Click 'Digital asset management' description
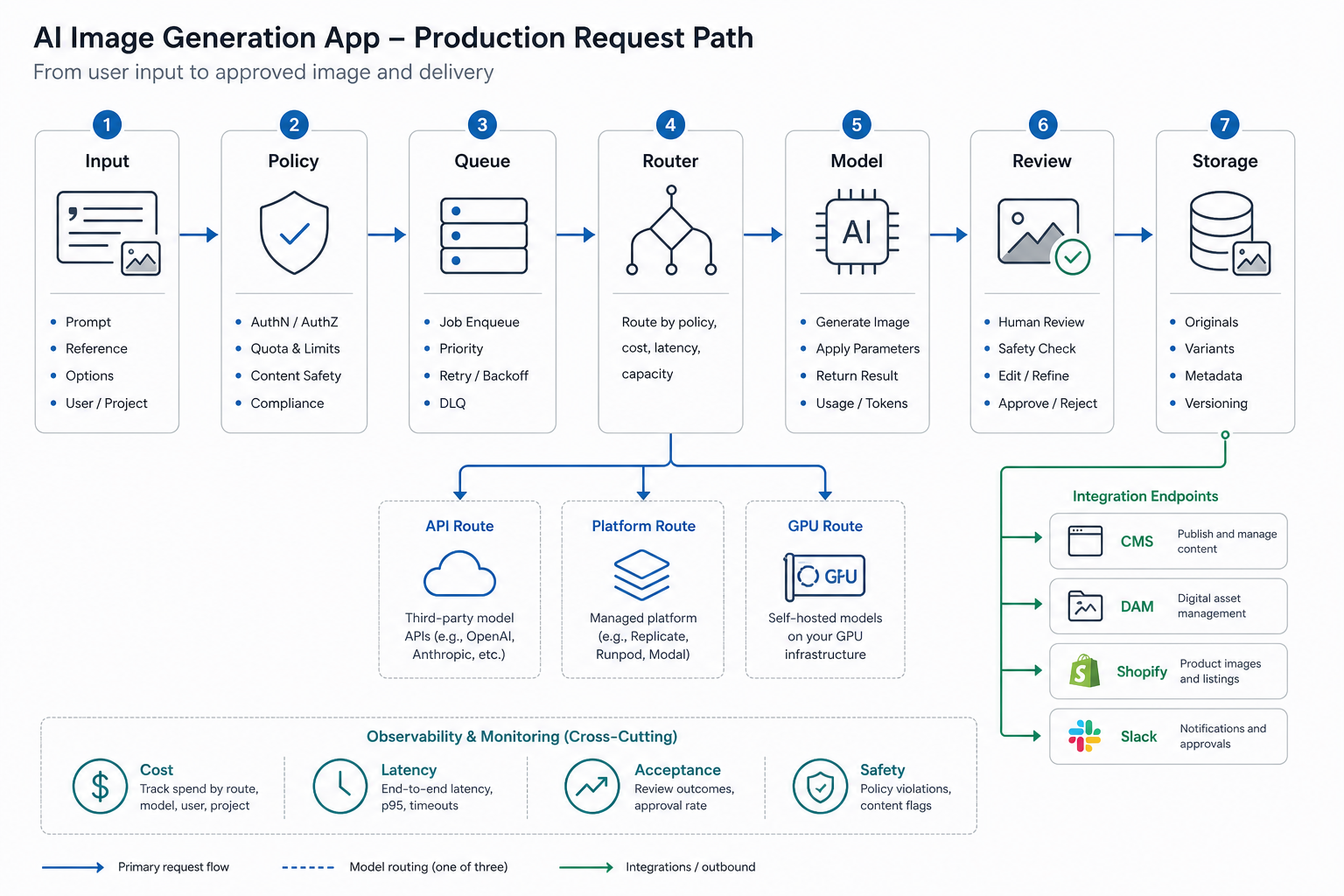The image size is (1344, 896). tap(1211, 605)
